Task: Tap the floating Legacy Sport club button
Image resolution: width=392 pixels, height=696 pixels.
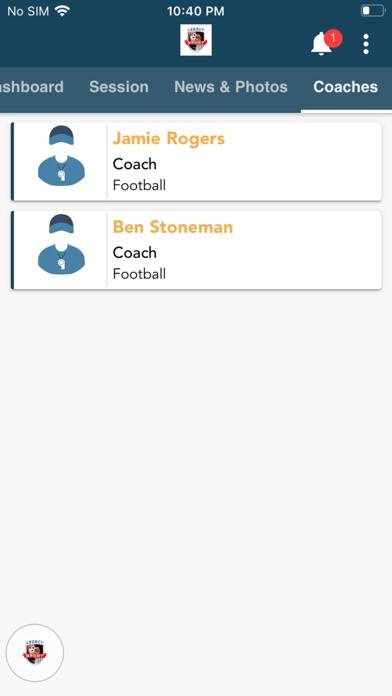Action: point(35,653)
